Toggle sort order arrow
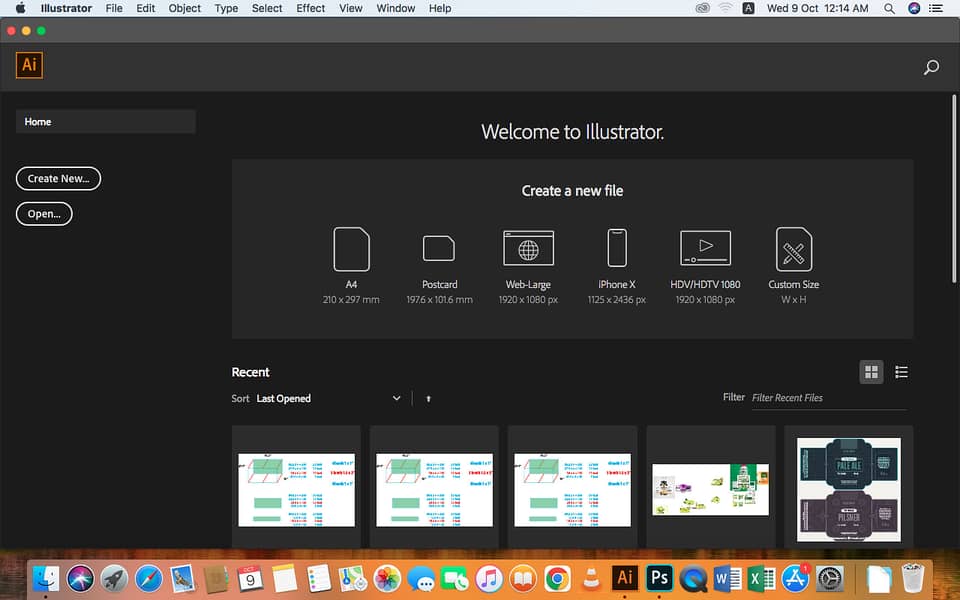The height and width of the screenshot is (600, 960). [429, 398]
